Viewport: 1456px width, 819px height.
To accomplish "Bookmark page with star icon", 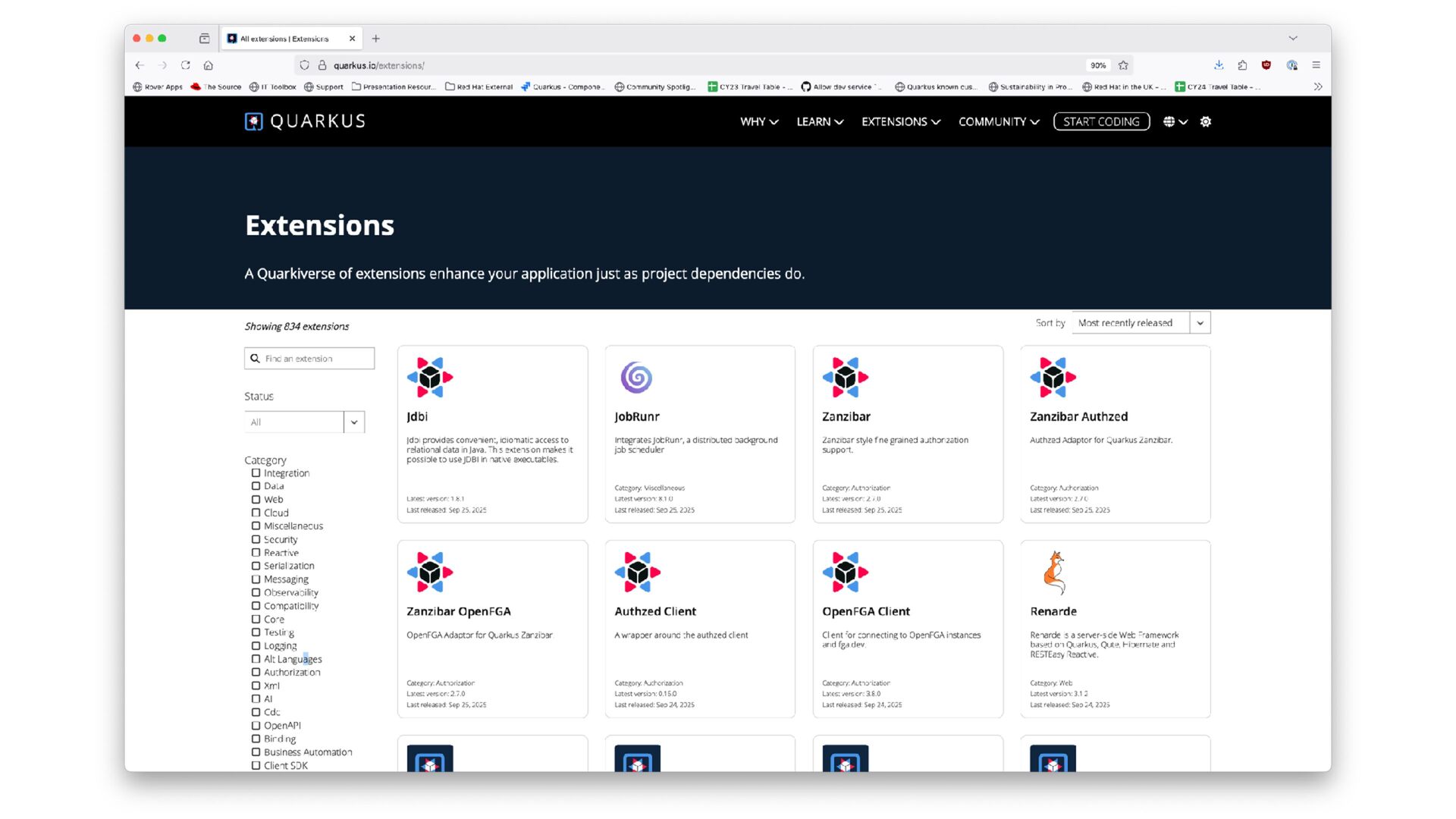I will (1123, 65).
